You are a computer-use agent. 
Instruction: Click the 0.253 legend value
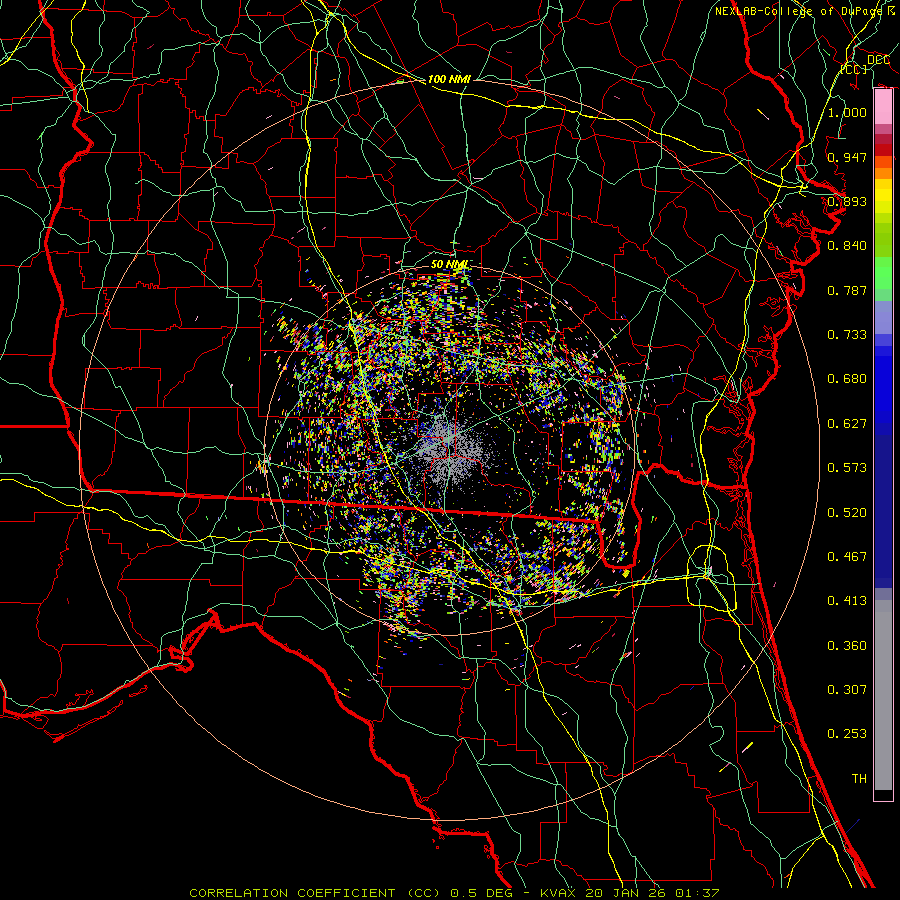(x=847, y=734)
